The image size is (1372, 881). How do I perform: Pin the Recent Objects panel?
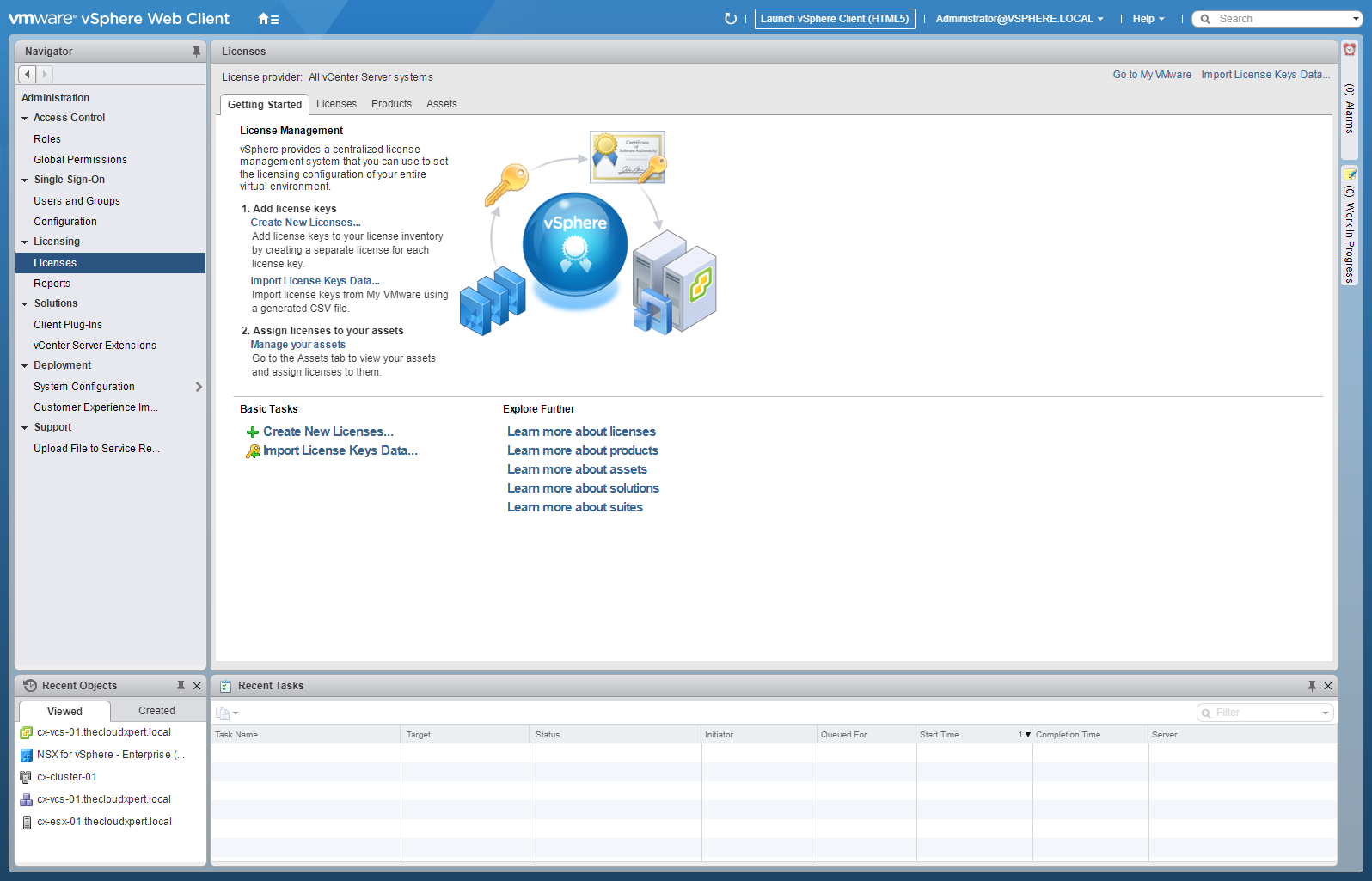point(181,686)
